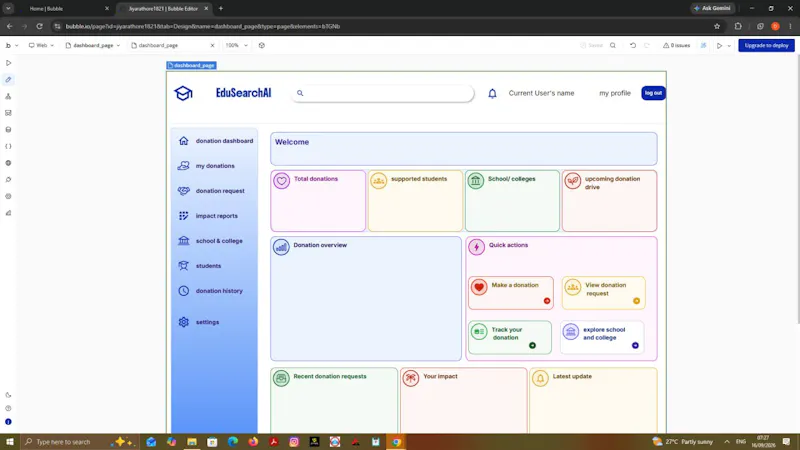Click View donation request quick action card
Viewport: 800px width, 450px height.
[604, 293]
